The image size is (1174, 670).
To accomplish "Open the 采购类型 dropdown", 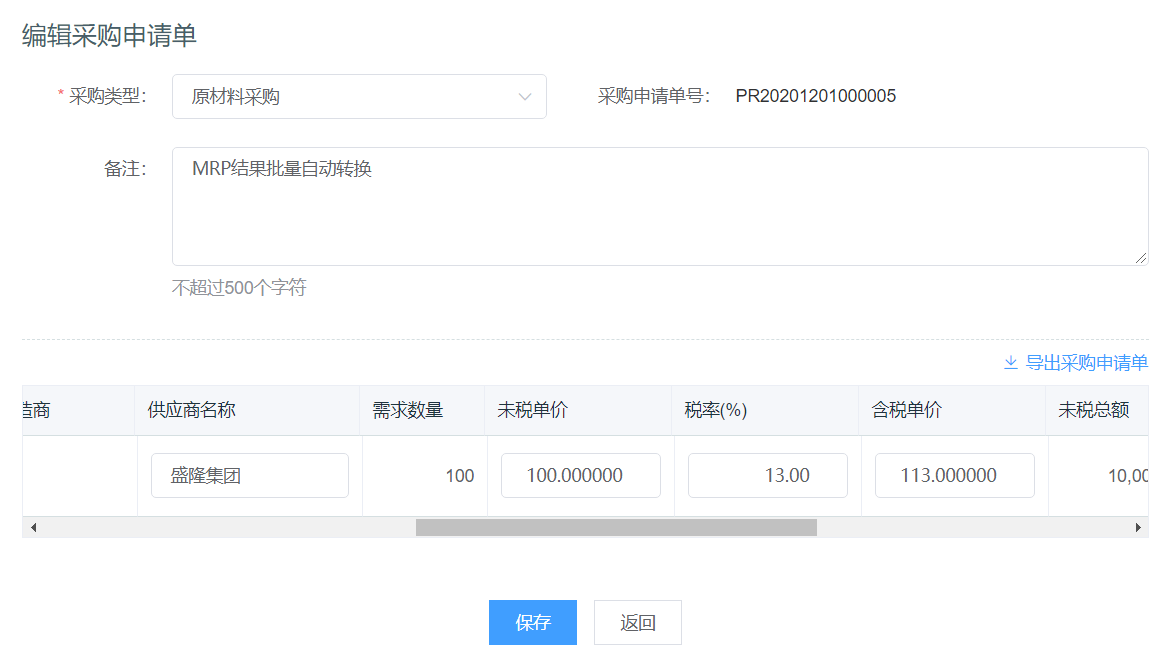I will coord(358,97).
